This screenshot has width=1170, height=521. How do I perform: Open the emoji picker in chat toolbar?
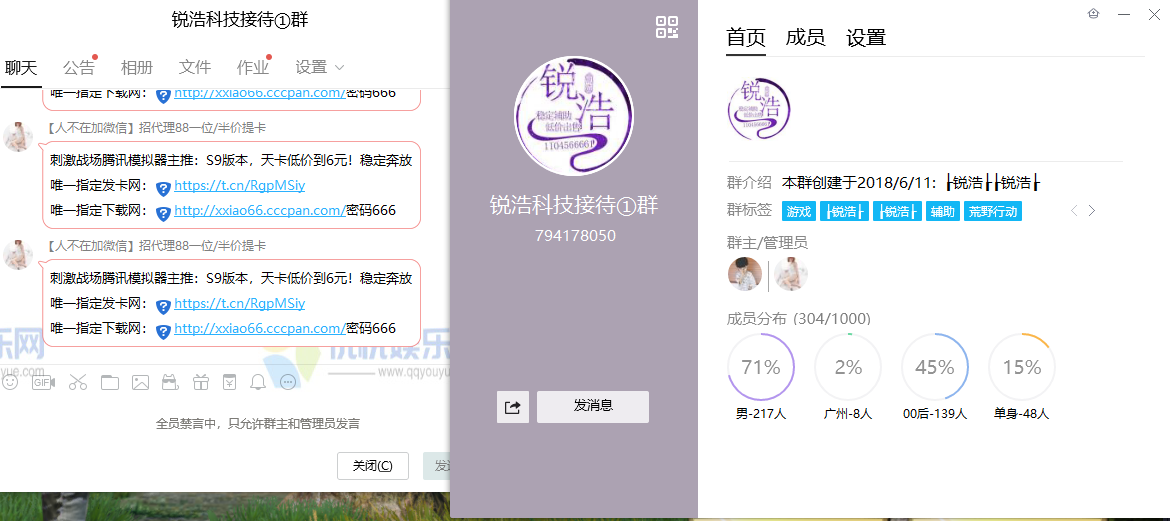[x=10, y=382]
